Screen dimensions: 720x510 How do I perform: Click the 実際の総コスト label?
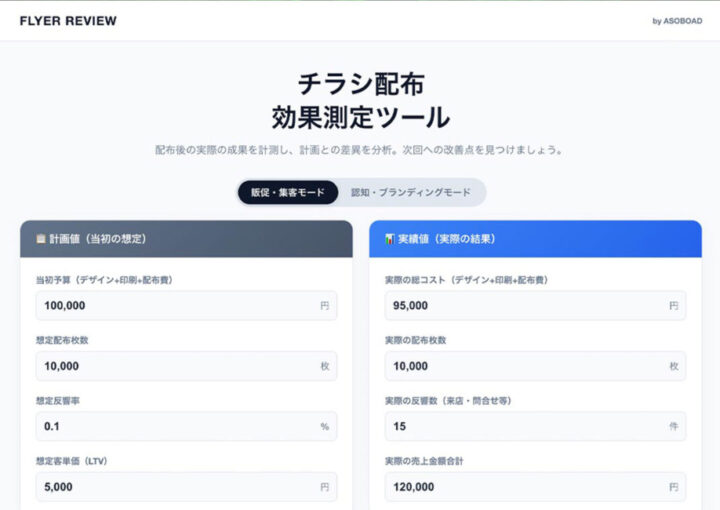tap(467, 280)
